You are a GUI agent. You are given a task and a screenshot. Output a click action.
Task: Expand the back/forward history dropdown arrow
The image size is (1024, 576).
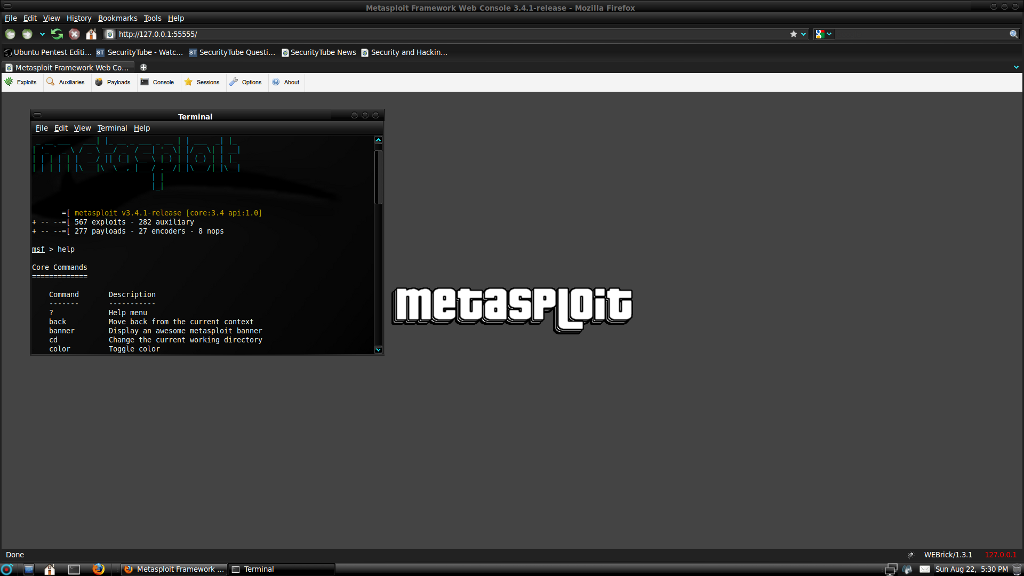pos(42,34)
